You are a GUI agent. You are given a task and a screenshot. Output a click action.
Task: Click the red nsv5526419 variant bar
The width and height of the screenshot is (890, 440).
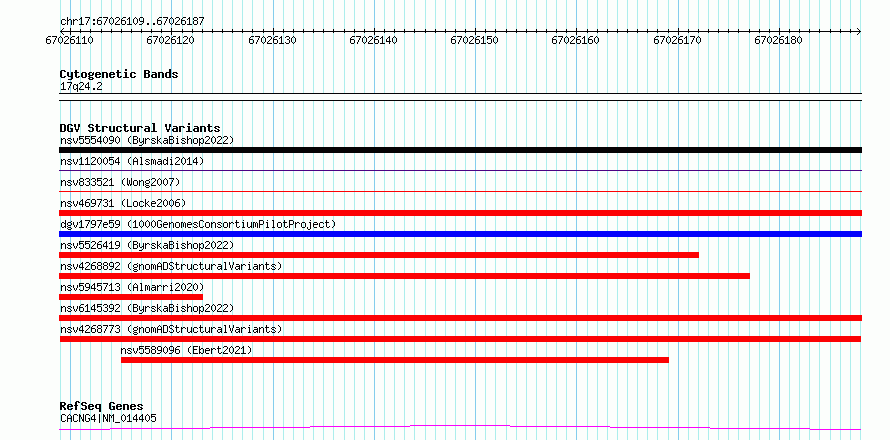click(x=379, y=255)
